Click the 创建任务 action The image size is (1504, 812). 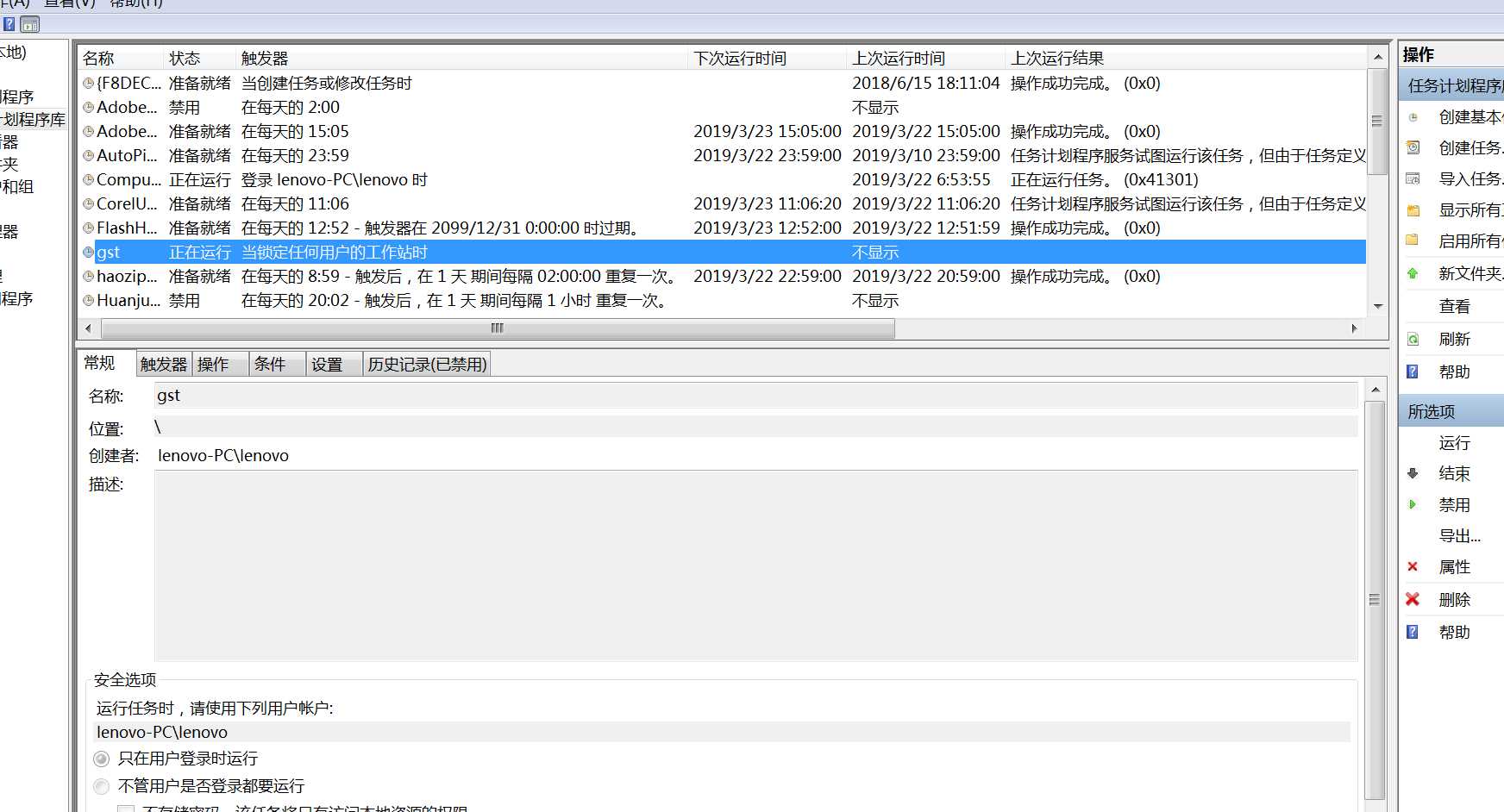coord(1470,148)
